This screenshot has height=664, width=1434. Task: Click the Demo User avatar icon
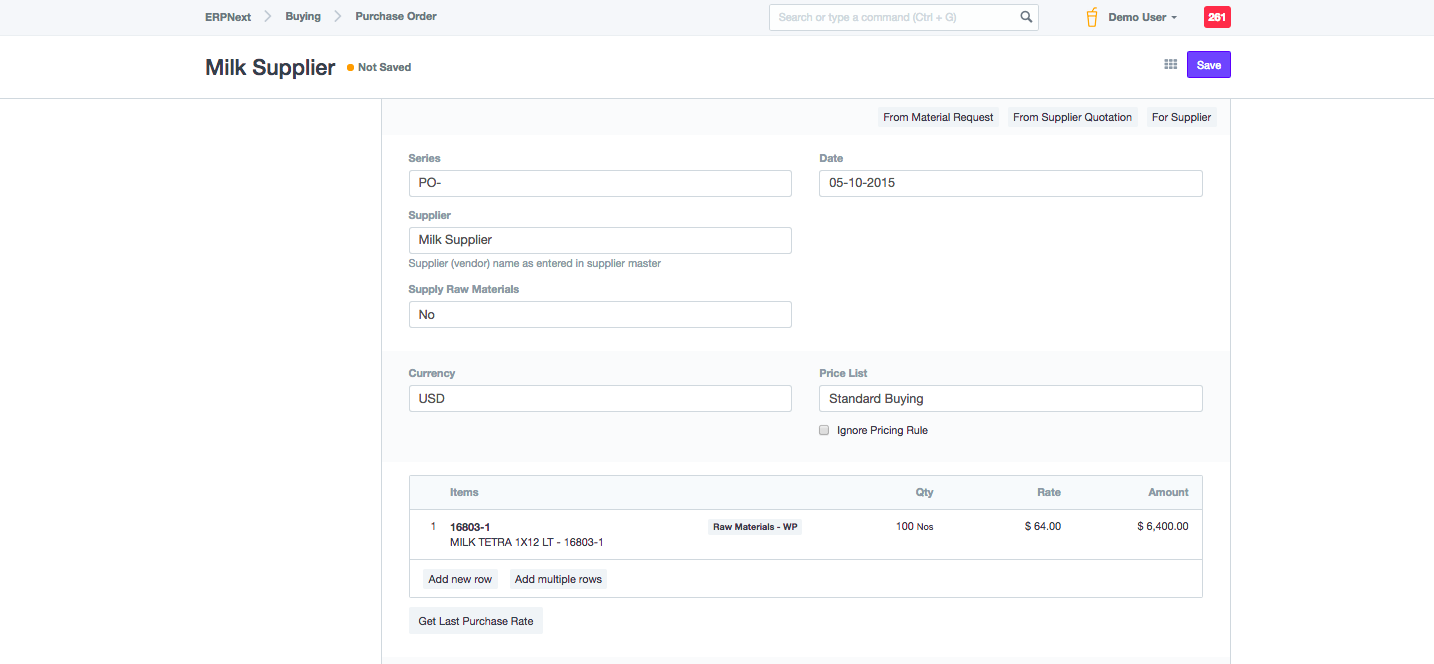pos(1092,17)
